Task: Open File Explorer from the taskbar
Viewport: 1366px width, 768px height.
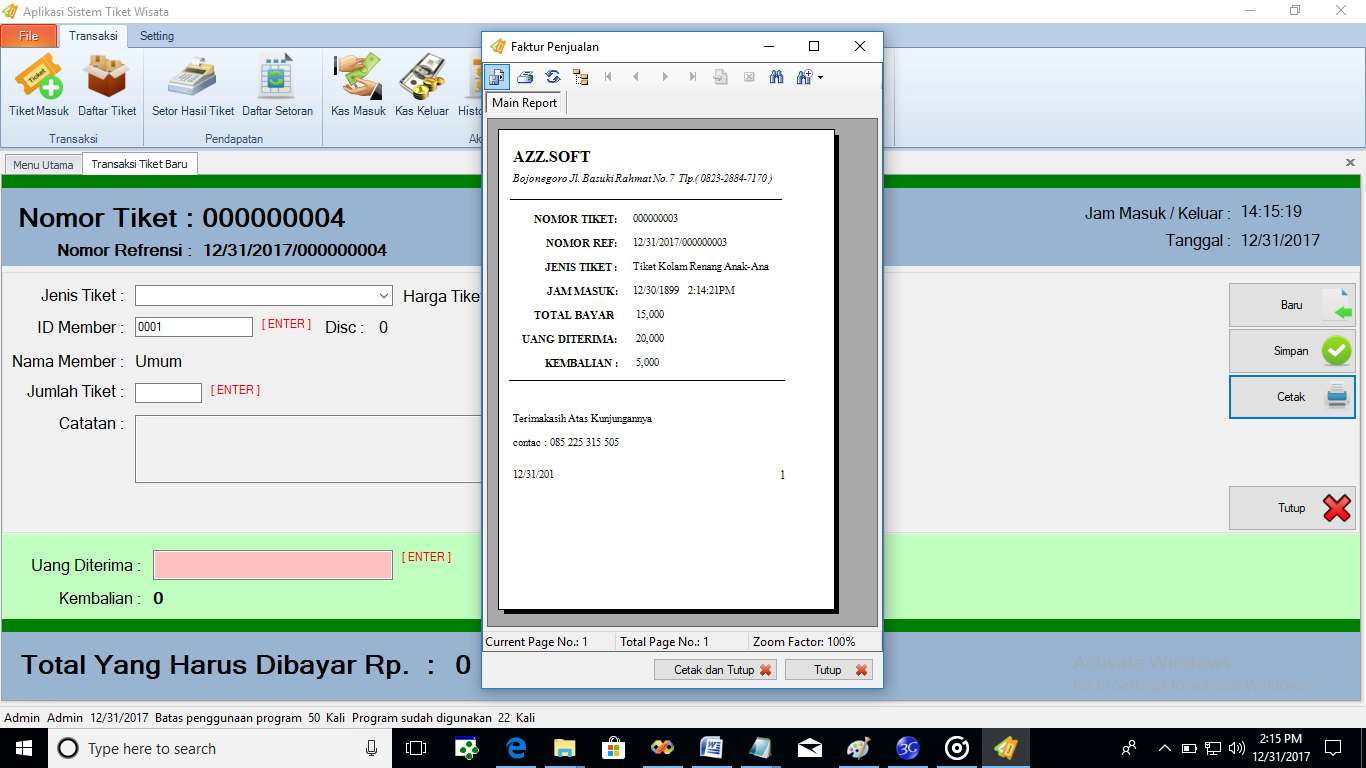Action: 565,748
